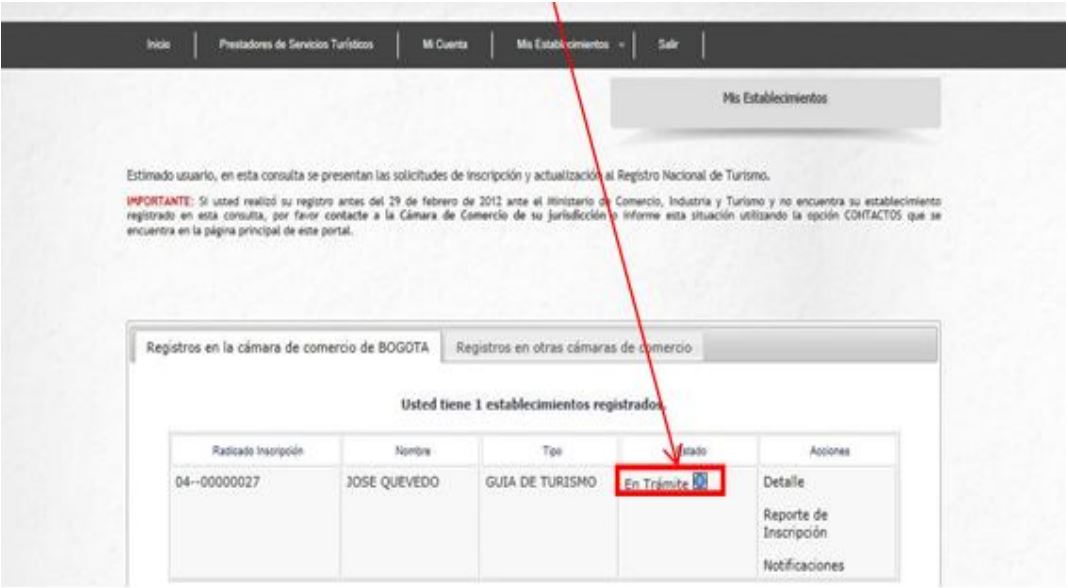Click the Mis Establecimientos page title banner
1068x588 pixels.
click(775, 101)
